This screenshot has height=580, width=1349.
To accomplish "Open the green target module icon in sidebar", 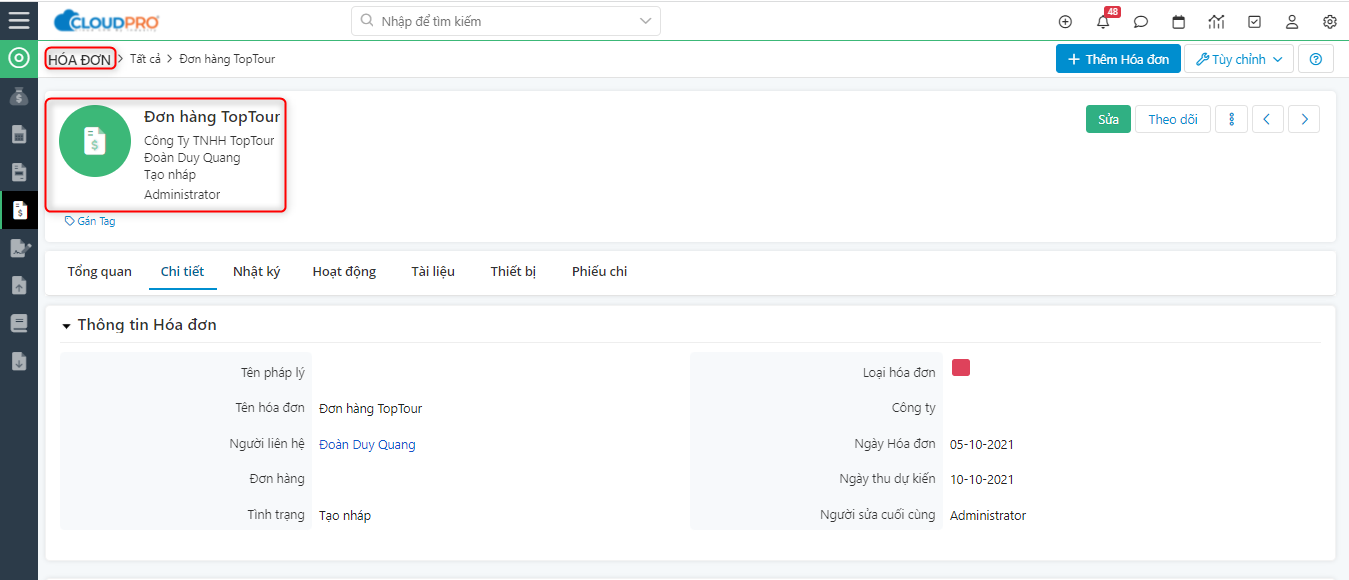I will click(x=18, y=58).
